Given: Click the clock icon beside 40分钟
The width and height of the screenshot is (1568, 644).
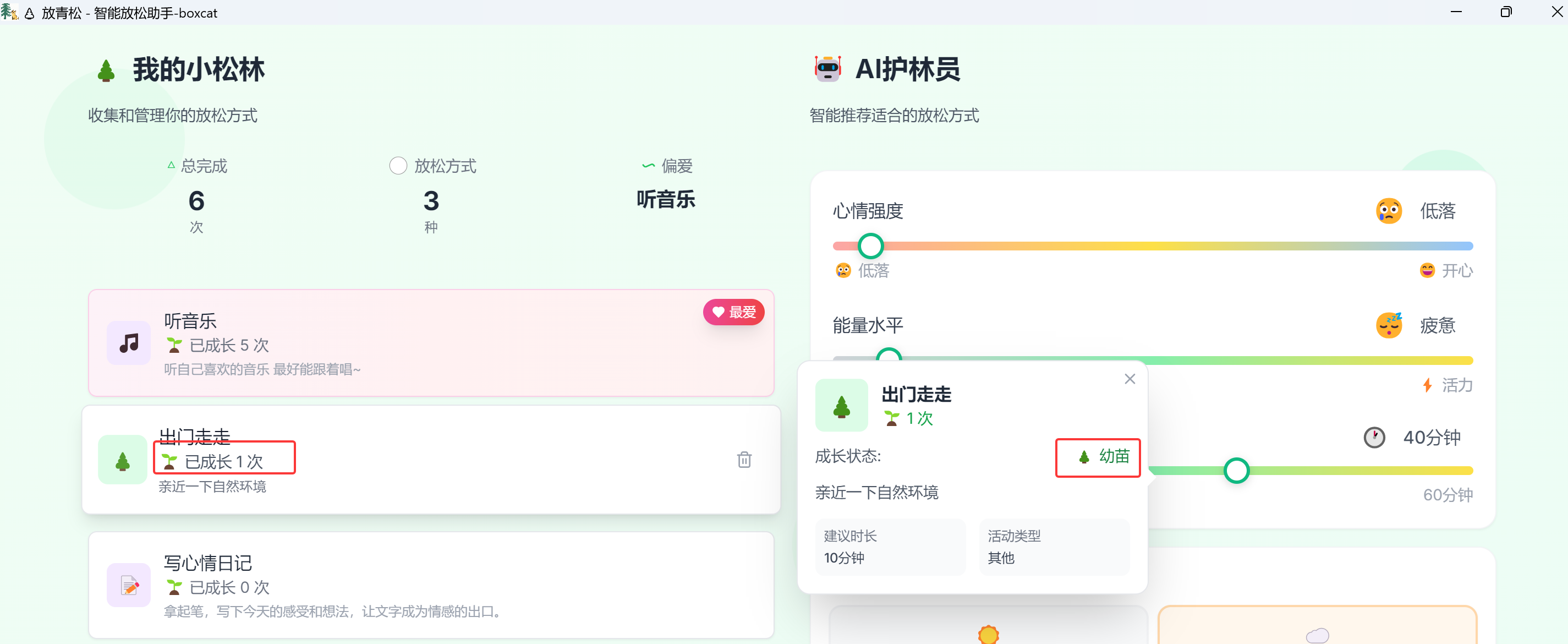Looking at the screenshot, I should pyautogui.click(x=1374, y=437).
